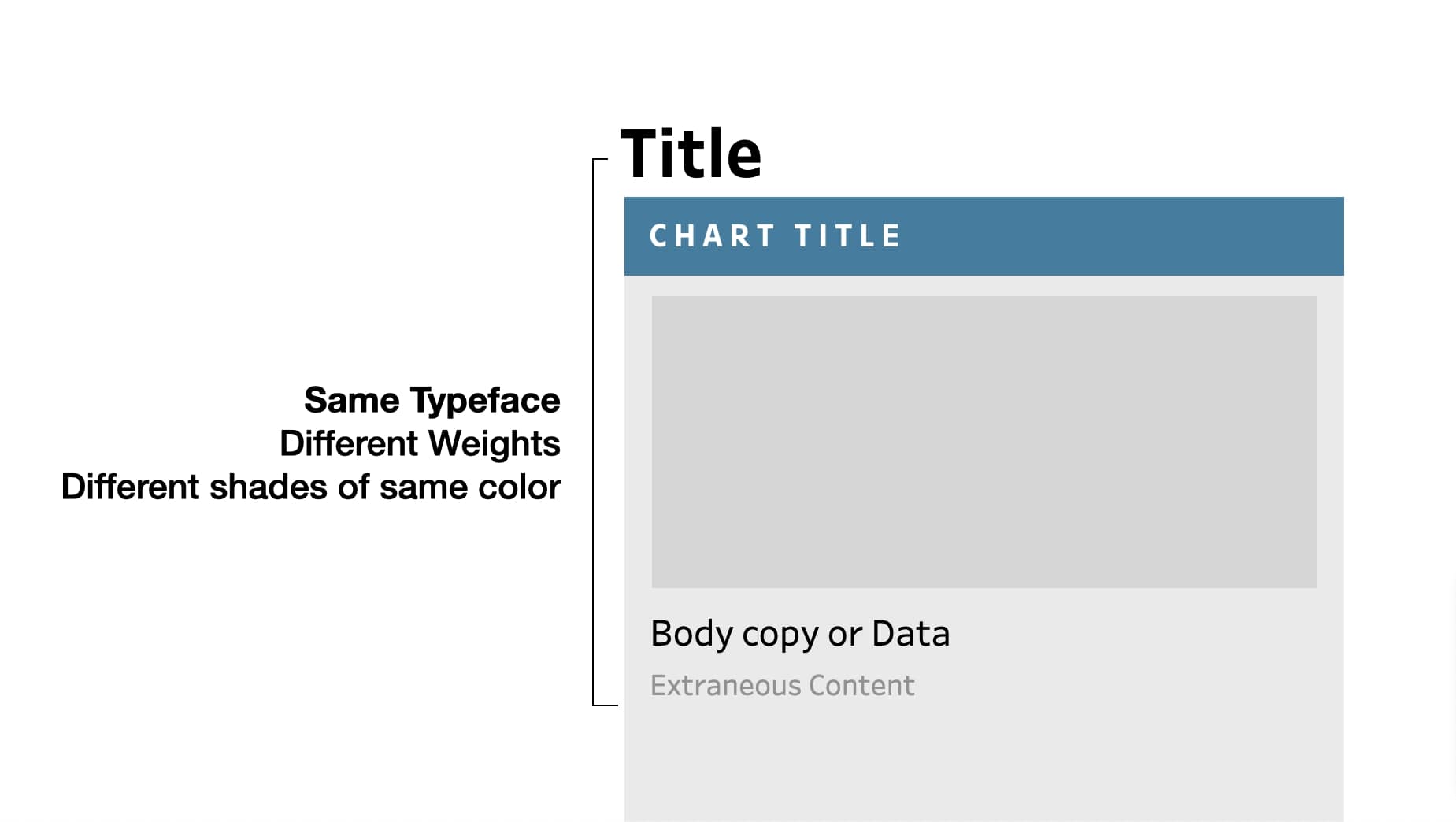Select the dark gray chart placeholder rectangle
Screen dimensions: 1456x822
click(x=984, y=442)
